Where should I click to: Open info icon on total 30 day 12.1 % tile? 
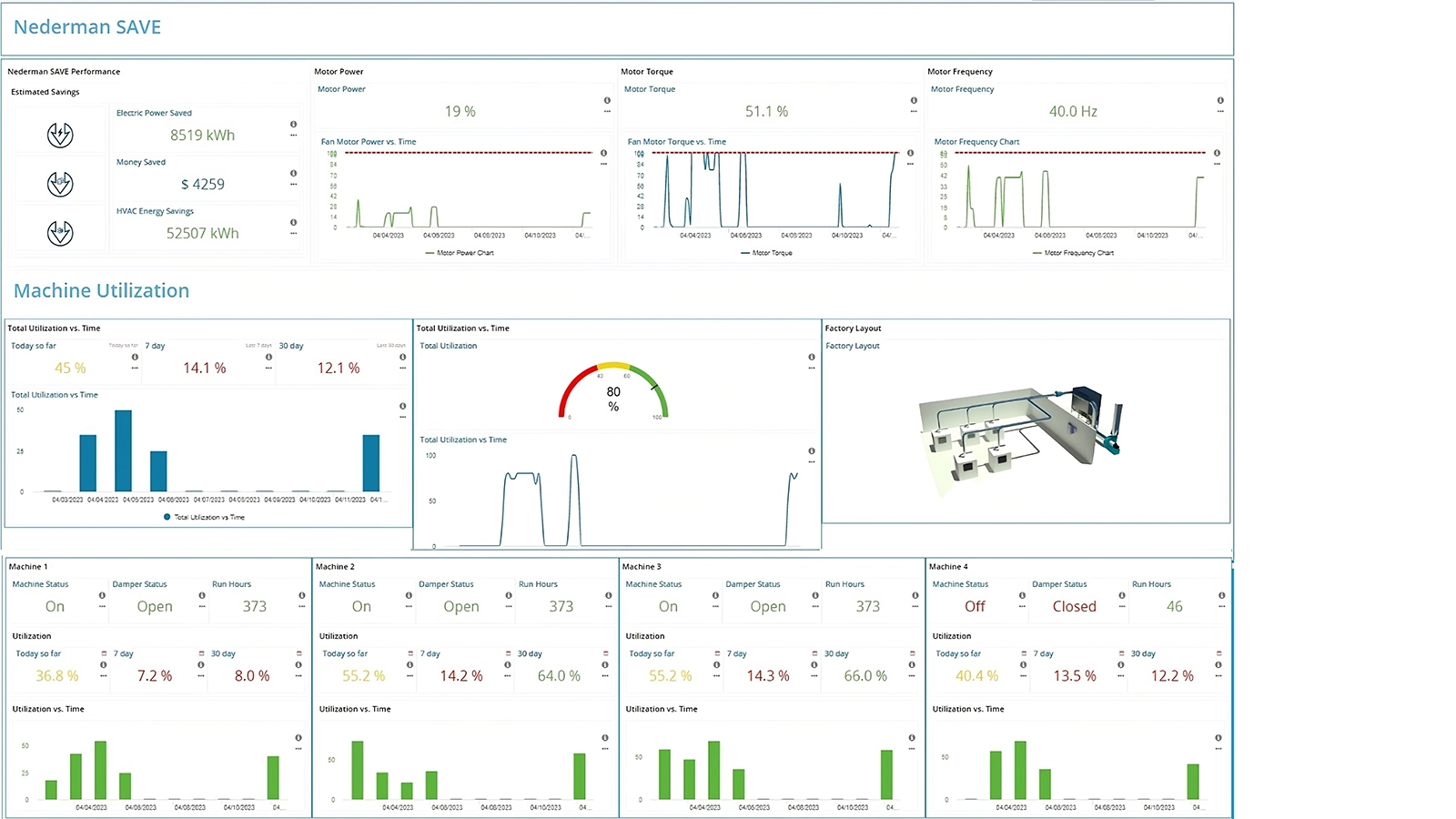tap(402, 358)
